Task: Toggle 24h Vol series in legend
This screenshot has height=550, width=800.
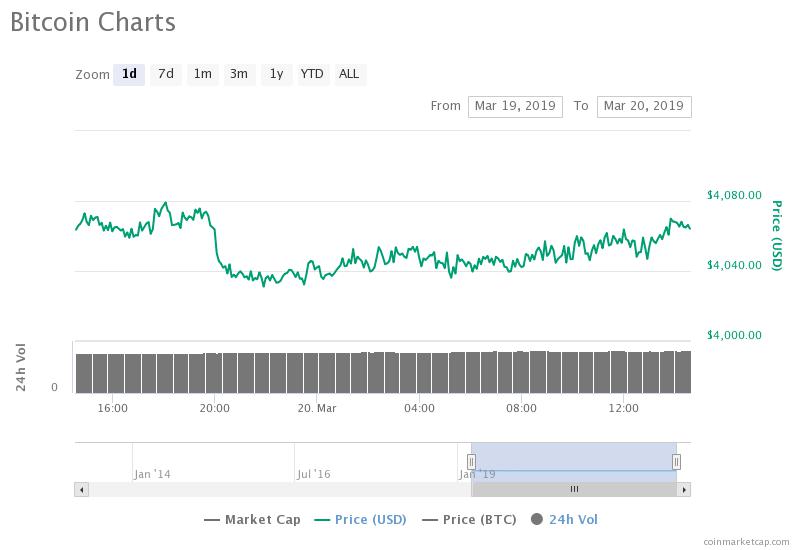Action: (x=564, y=519)
